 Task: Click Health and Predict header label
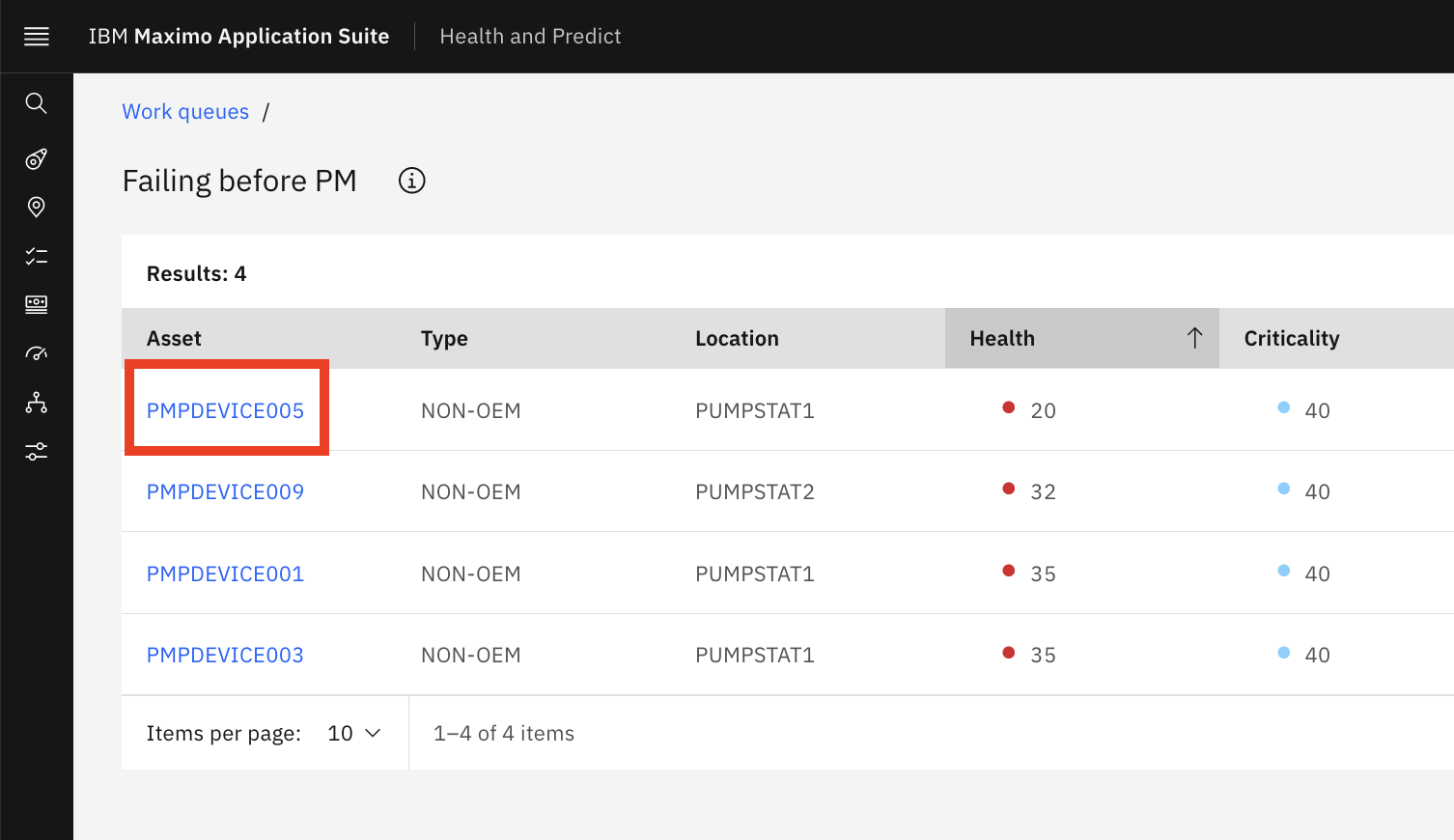coord(530,37)
